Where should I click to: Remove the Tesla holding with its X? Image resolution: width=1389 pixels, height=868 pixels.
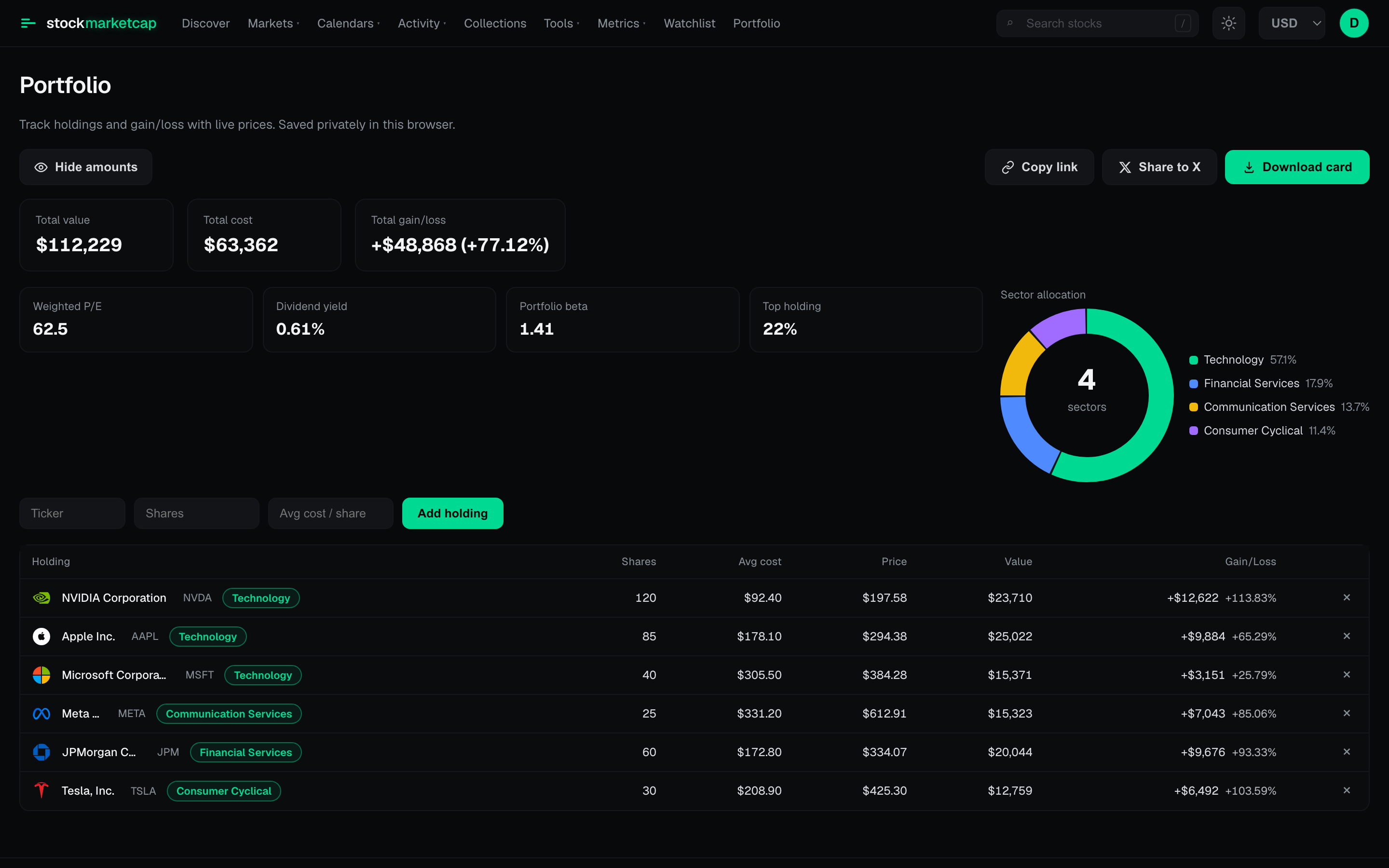[x=1347, y=790]
